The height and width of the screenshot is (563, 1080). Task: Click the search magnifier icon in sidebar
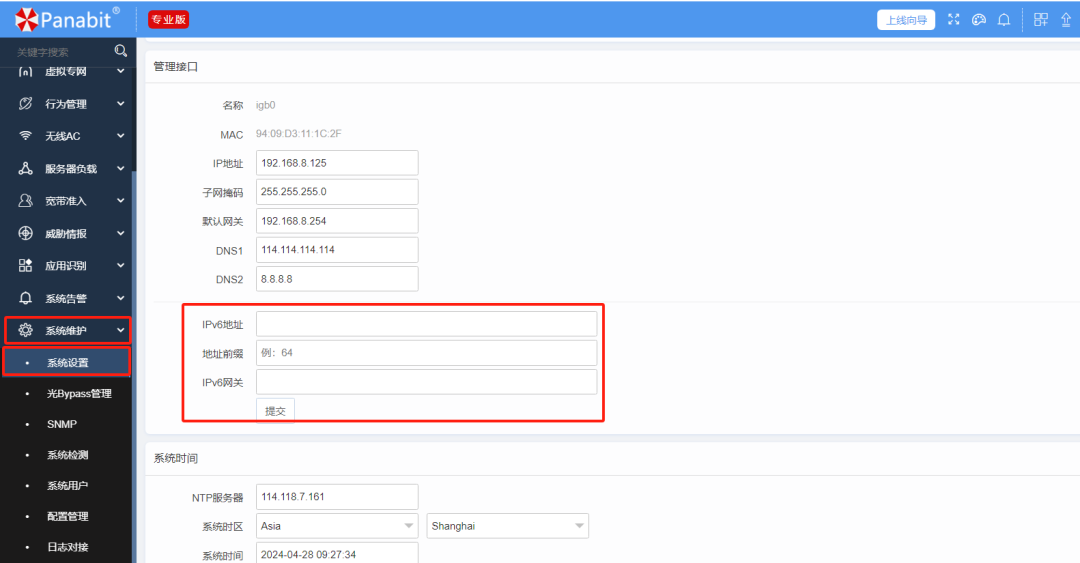click(121, 51)
